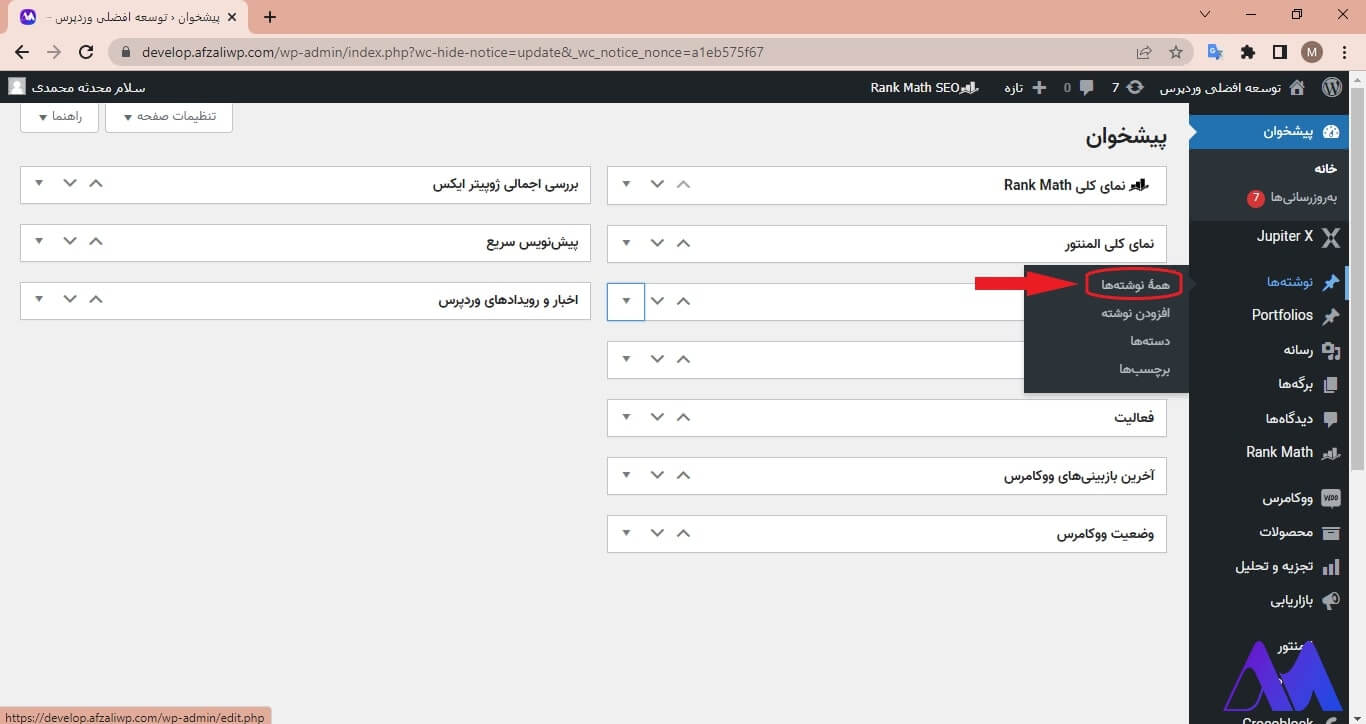The height and width of the screenshot is (724, 1366).
Task: Select دسته‌ها in the posts flyout
Action: tap(1150, 341)
